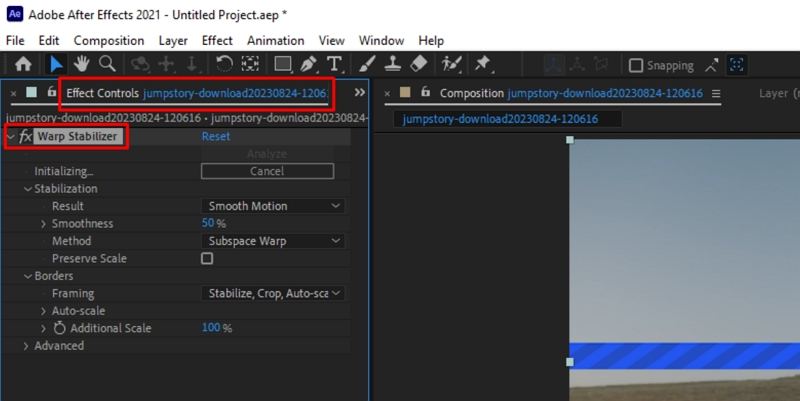Click the snap collapsed layers icon beside Snapping

pyautogui.click(x=712, y=65)
